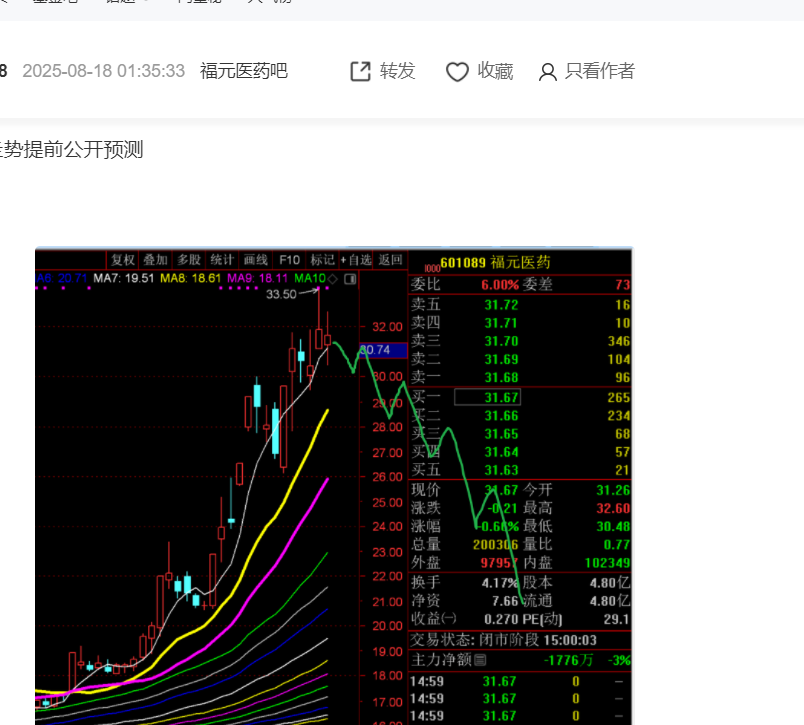804x725 pixels.
Task: Open 统计 in chart toolbar
Action: coord(222,260)
